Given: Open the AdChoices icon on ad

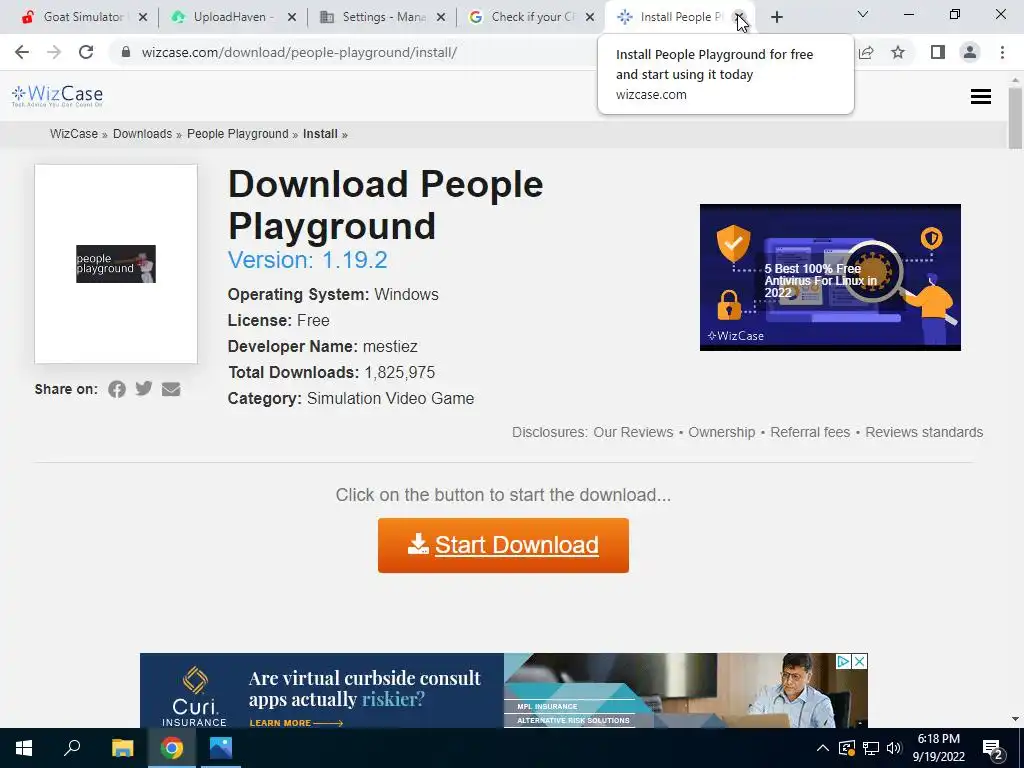Looking at the screenshot, I should 844,662.
